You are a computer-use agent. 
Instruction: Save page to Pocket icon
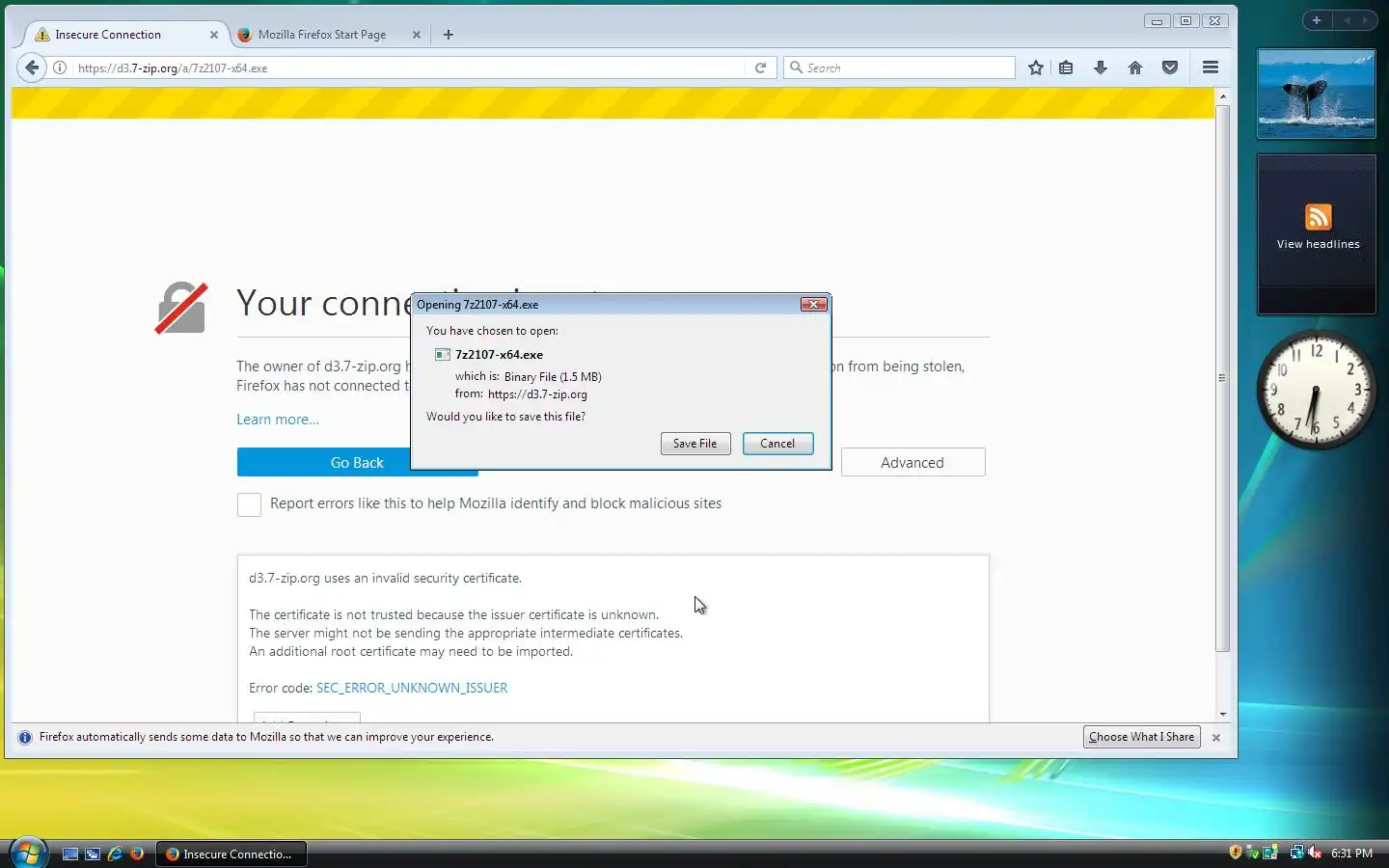[x=1170, y=68]
